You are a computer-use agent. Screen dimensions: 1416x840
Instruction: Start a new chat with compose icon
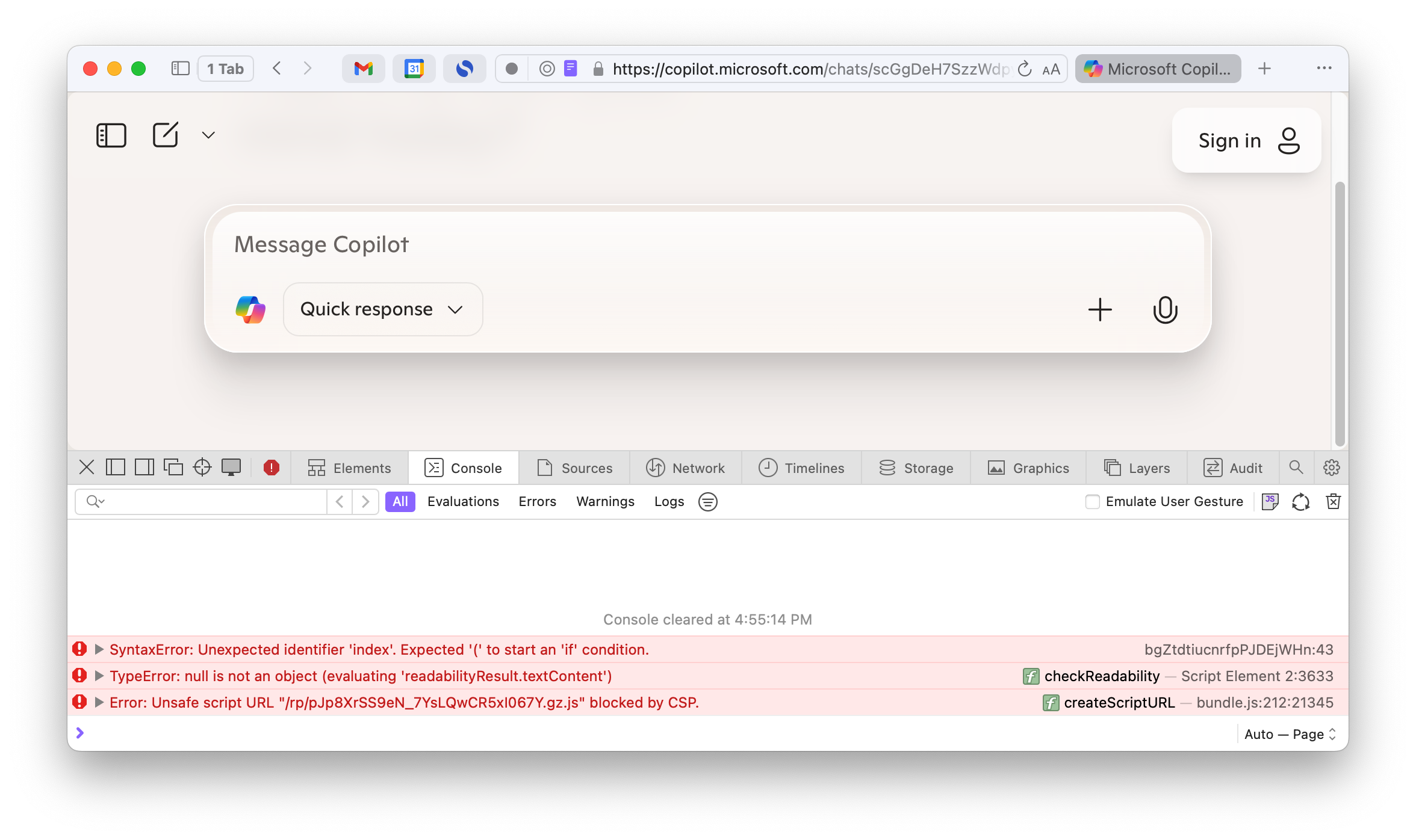point(166,135)
